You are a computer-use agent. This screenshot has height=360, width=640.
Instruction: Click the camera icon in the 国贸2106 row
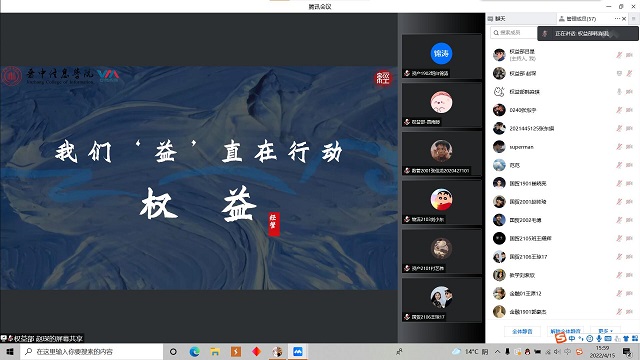[x=629, y=257]
